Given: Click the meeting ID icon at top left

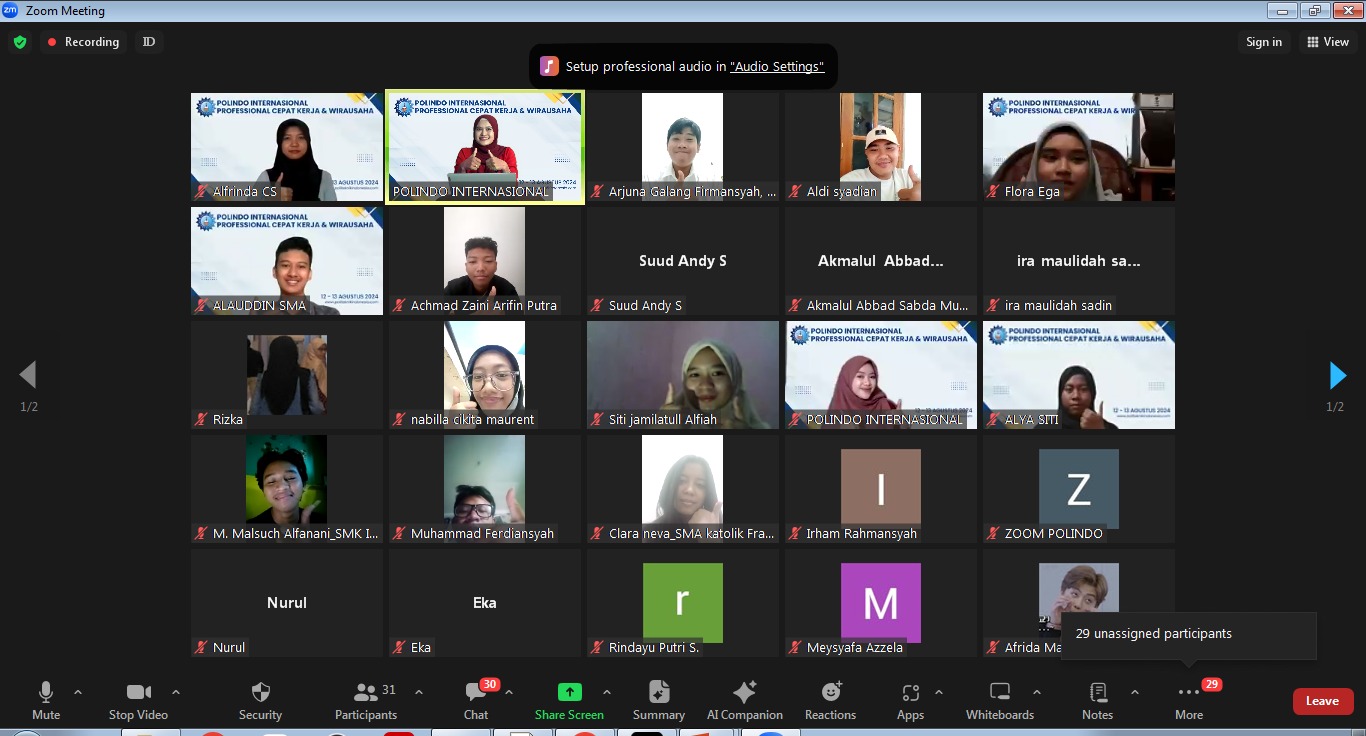Looking at the screenshot, I should 149,42.
